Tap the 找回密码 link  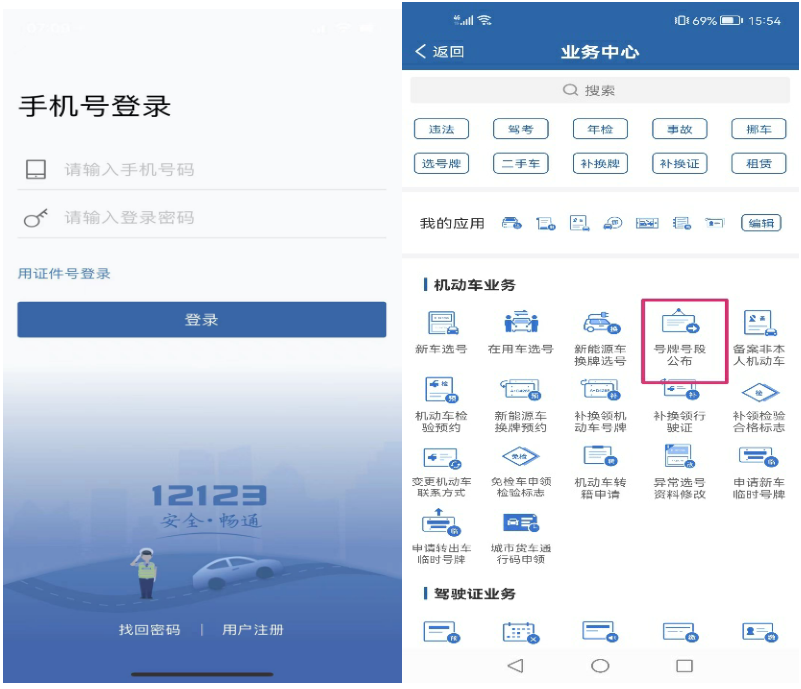click(x=149, y=629)
